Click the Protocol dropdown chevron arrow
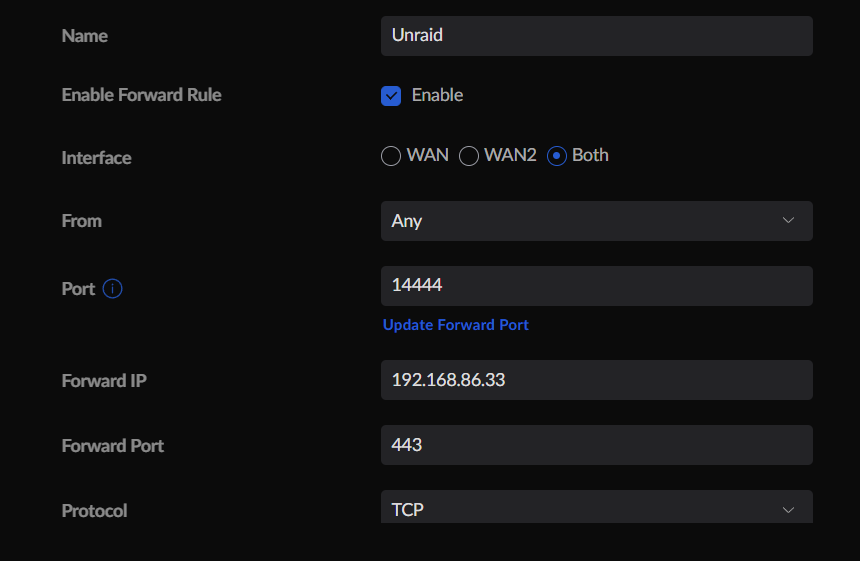The width and height of the screenshot is (860, 561). tap(788, 510)
